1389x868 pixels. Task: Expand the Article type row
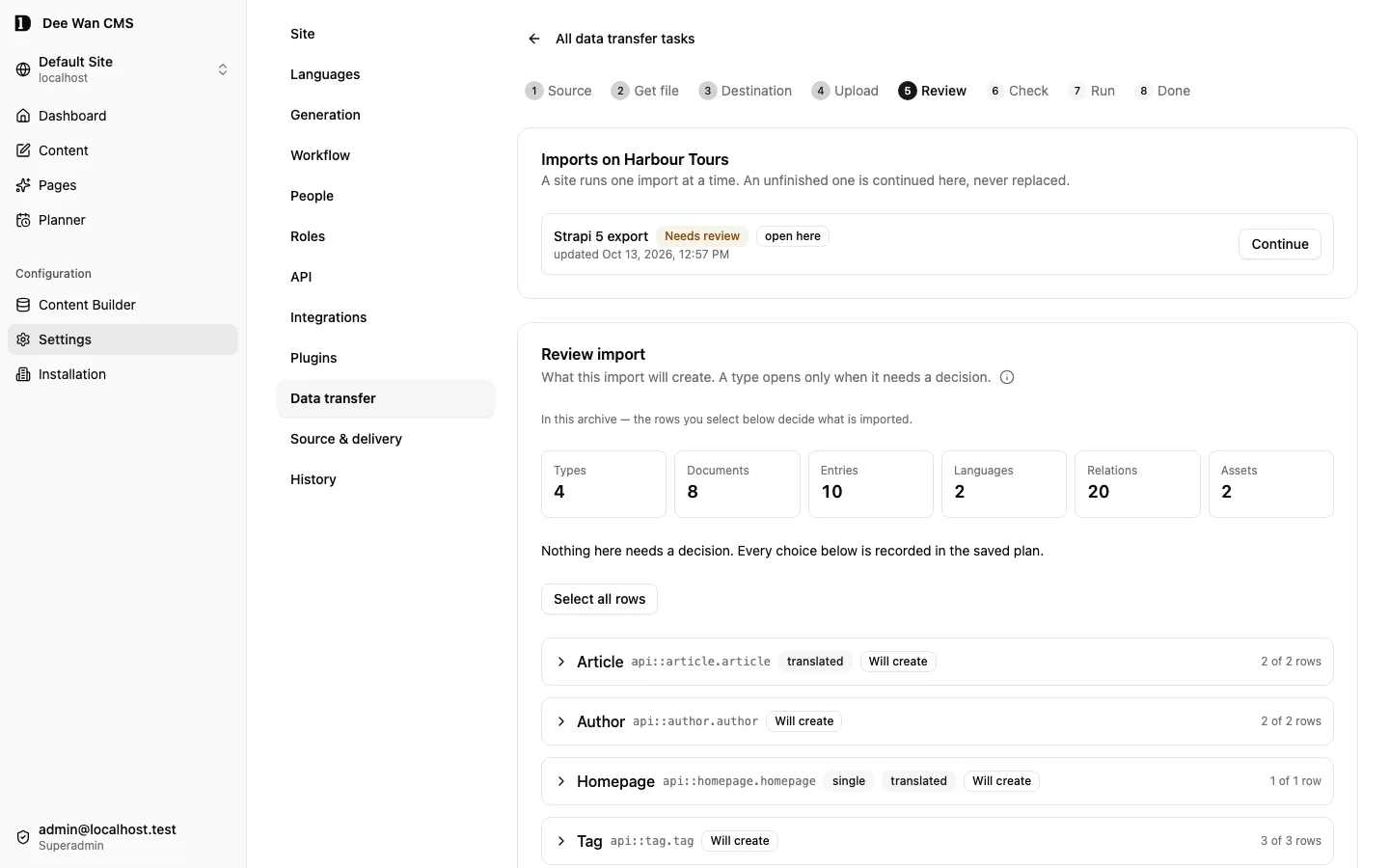(560, 662)
